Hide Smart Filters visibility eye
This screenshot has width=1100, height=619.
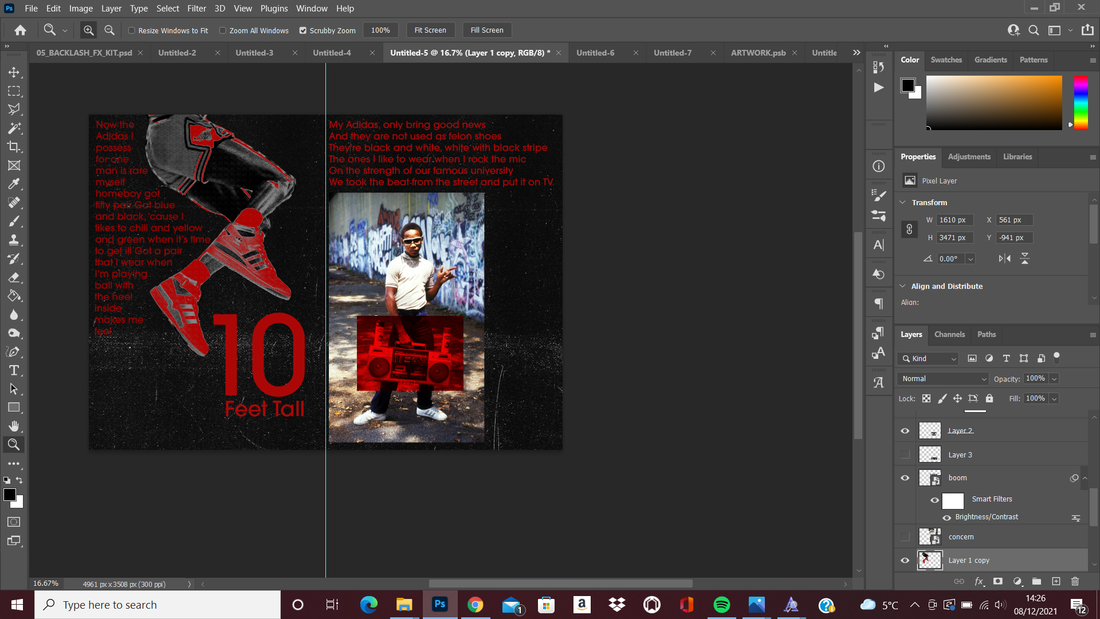pyautogui.click(x=934, y=500)
